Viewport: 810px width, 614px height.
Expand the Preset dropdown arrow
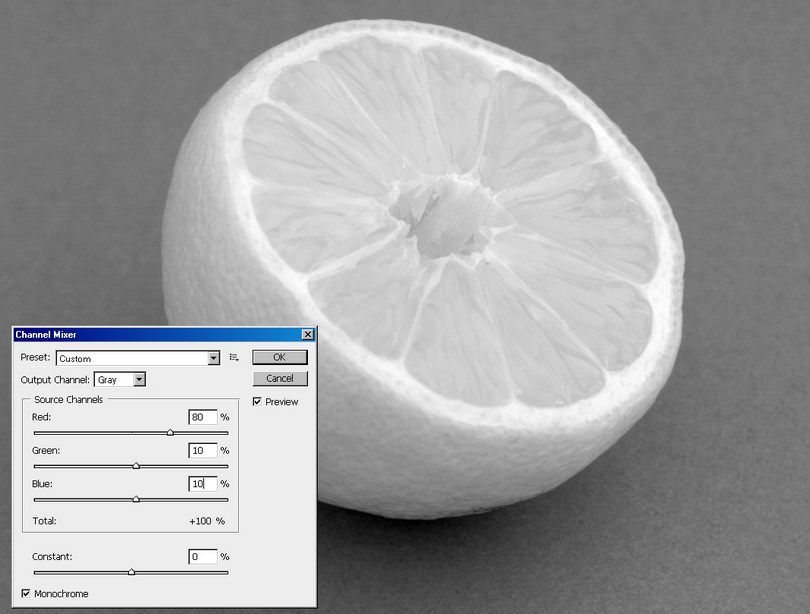click(x=213, y=358)
